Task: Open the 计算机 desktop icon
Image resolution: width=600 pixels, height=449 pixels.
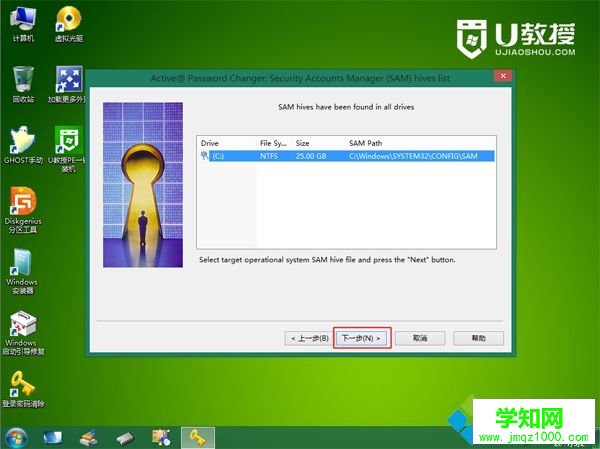Action: coord(23,25)
